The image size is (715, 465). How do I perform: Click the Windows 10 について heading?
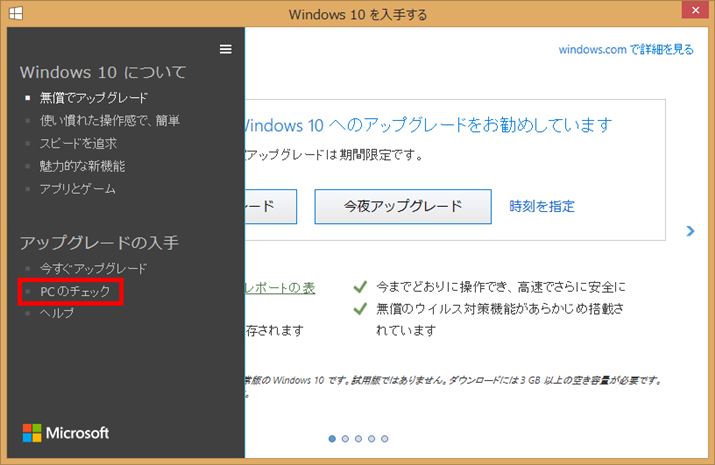pos(103,72)
